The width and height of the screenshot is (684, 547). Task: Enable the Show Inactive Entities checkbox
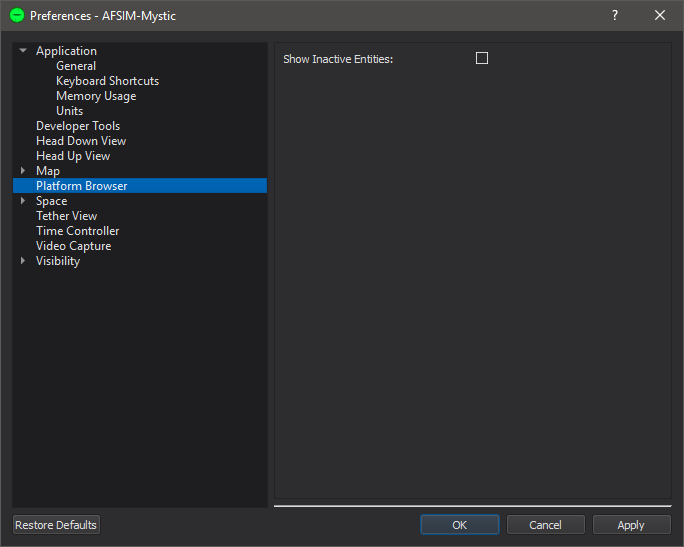(482, 58)
